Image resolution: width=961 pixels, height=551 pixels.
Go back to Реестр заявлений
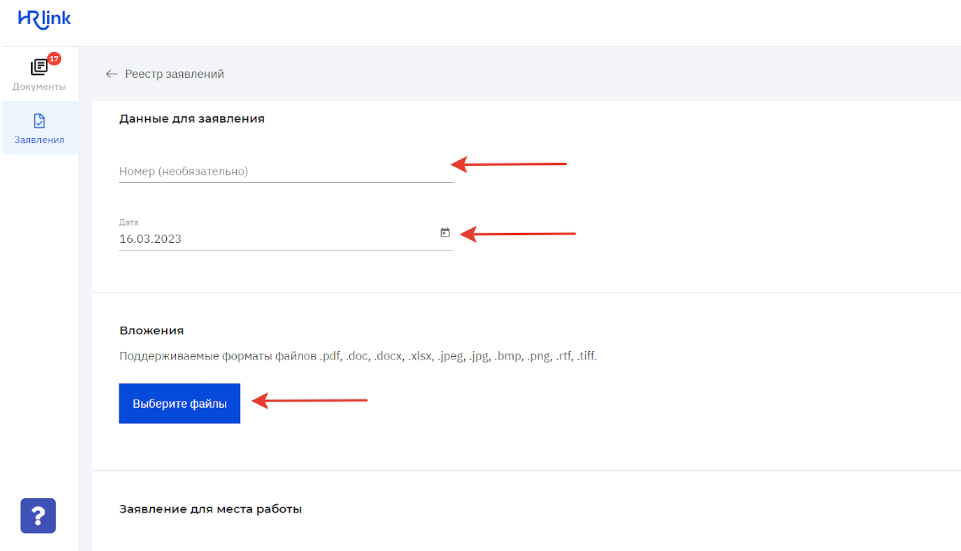coord(174,74)
